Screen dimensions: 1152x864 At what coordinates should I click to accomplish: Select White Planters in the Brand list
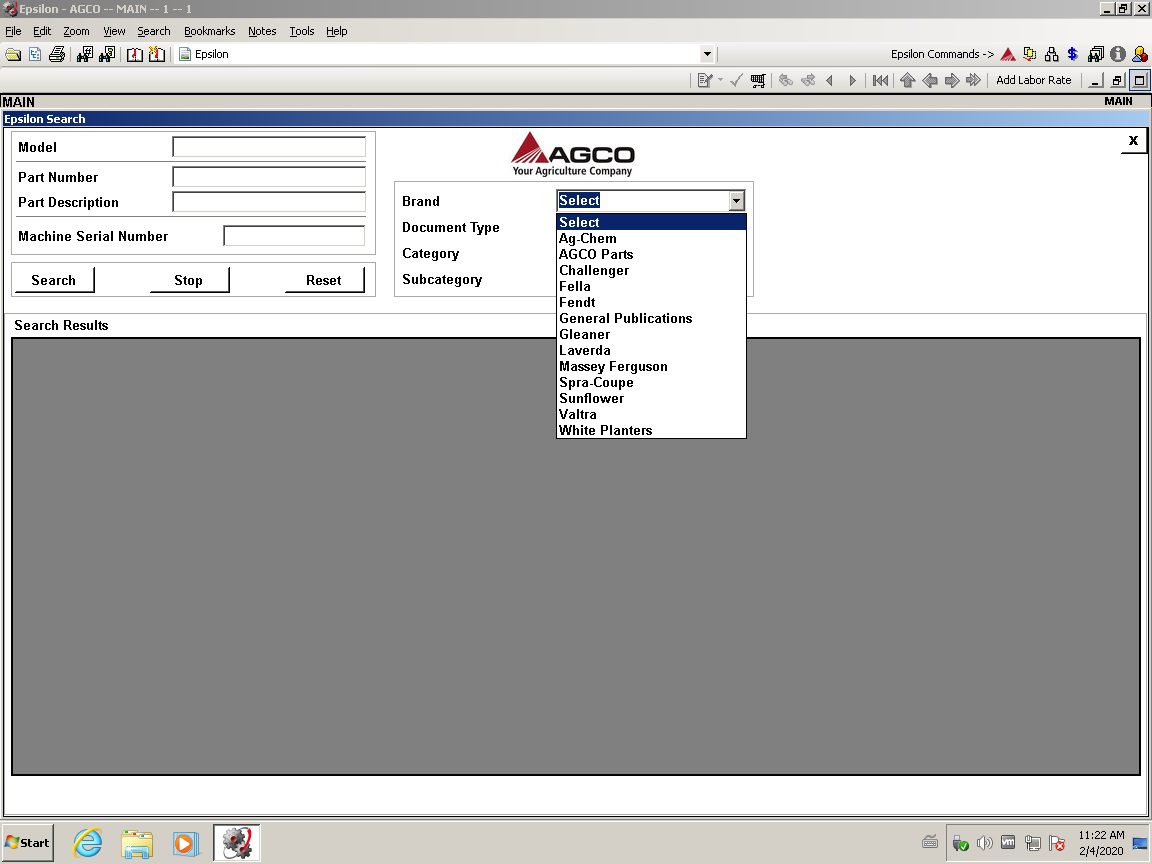[x=651, y=431]
